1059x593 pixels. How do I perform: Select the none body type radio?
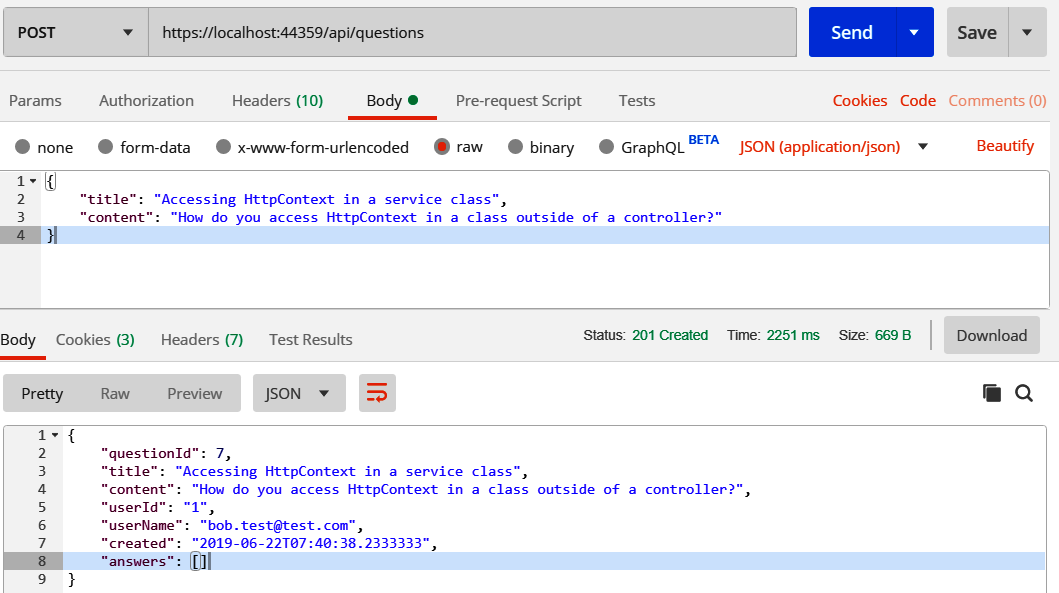[23, 147]
